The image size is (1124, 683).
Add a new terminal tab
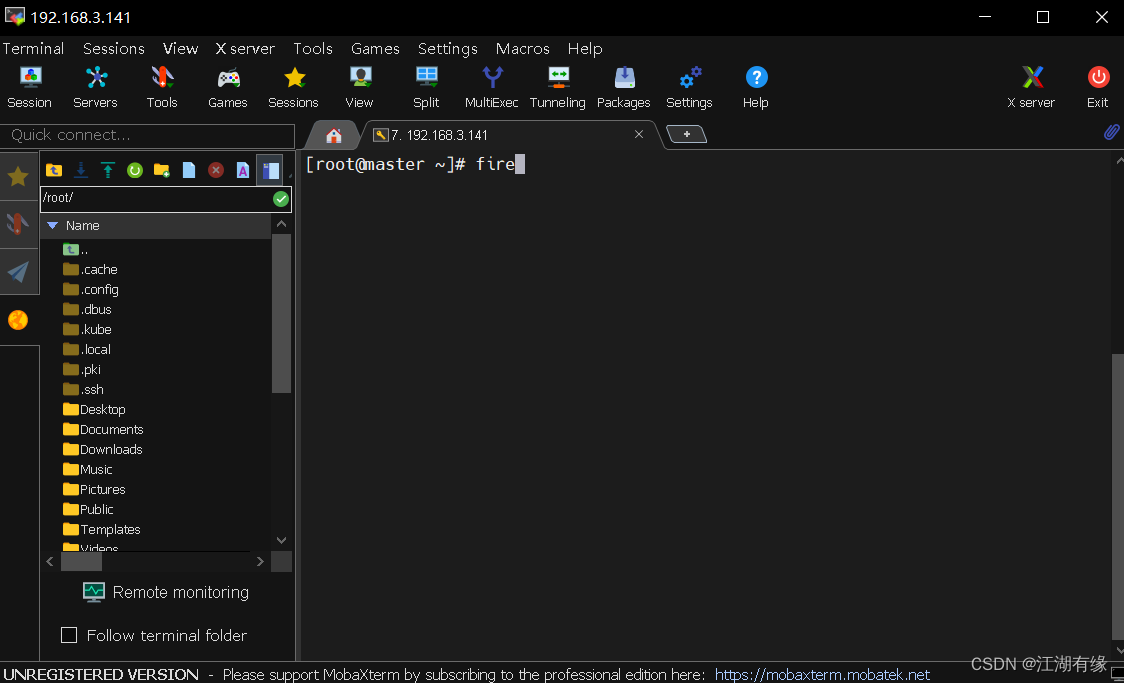686,134
